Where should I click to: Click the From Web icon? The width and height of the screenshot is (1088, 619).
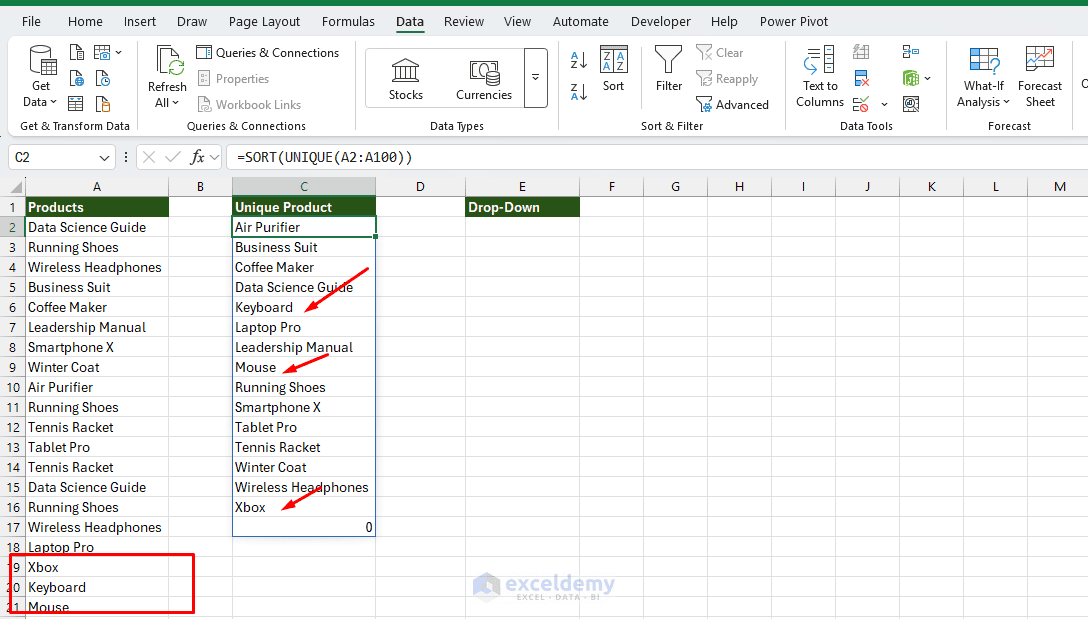76,78
